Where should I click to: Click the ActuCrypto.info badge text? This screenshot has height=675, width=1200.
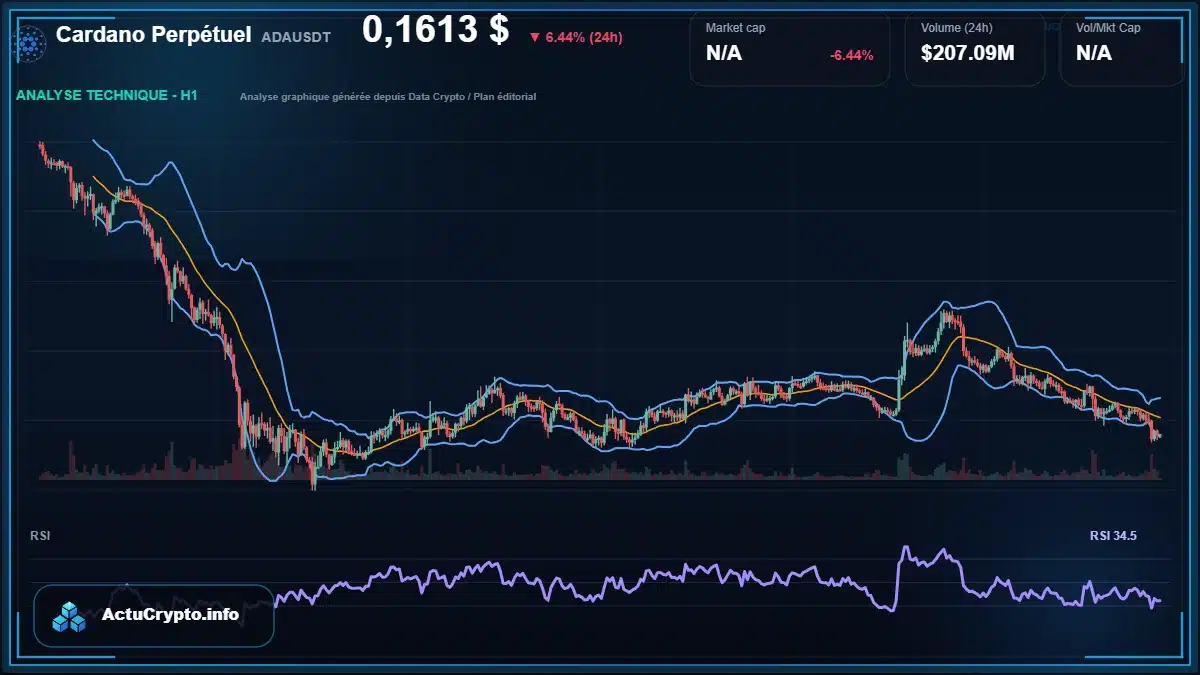pyautogui.click(x=170, y=615)
